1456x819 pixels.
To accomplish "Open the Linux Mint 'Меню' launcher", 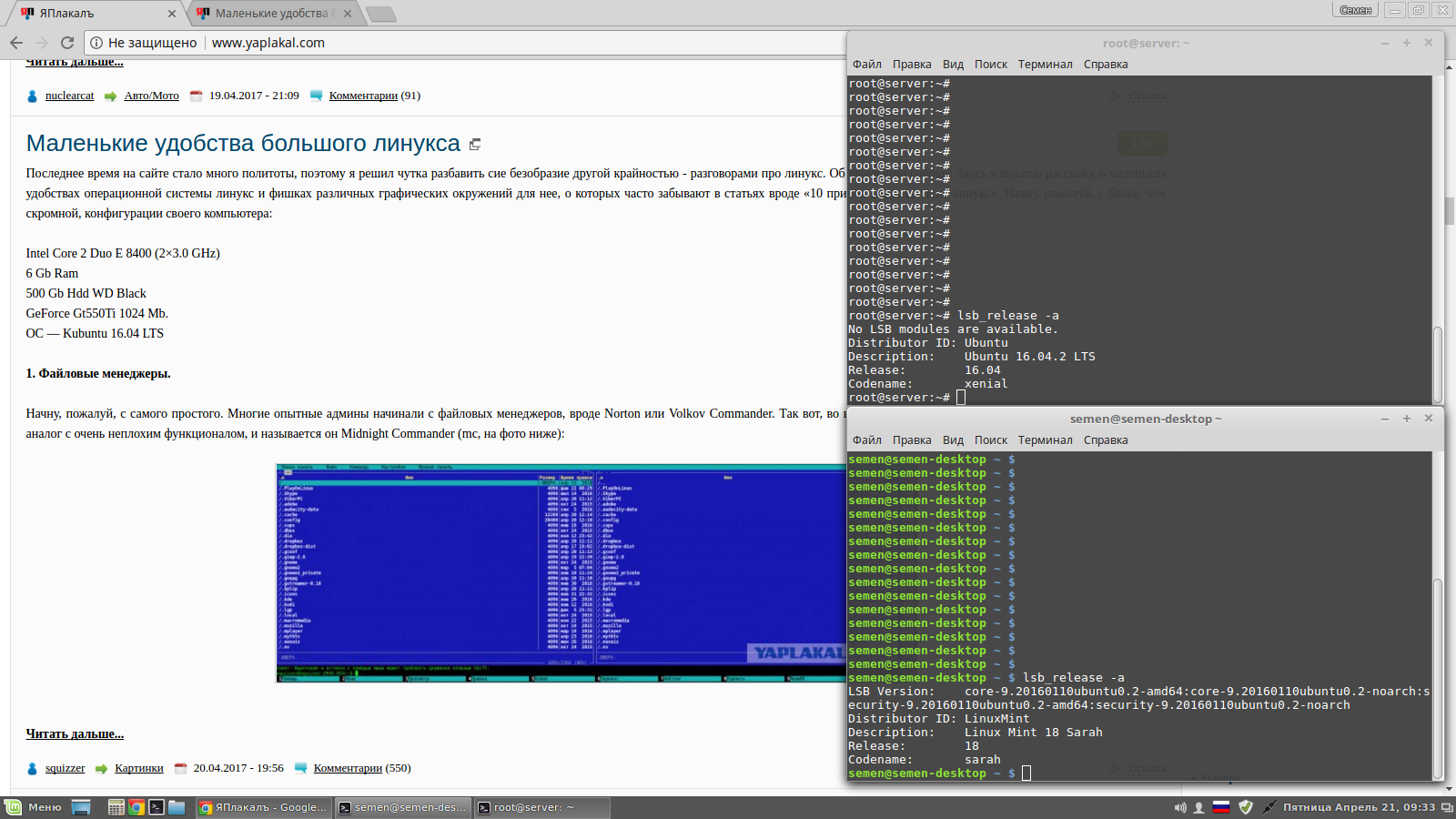I will coord(34,807).
